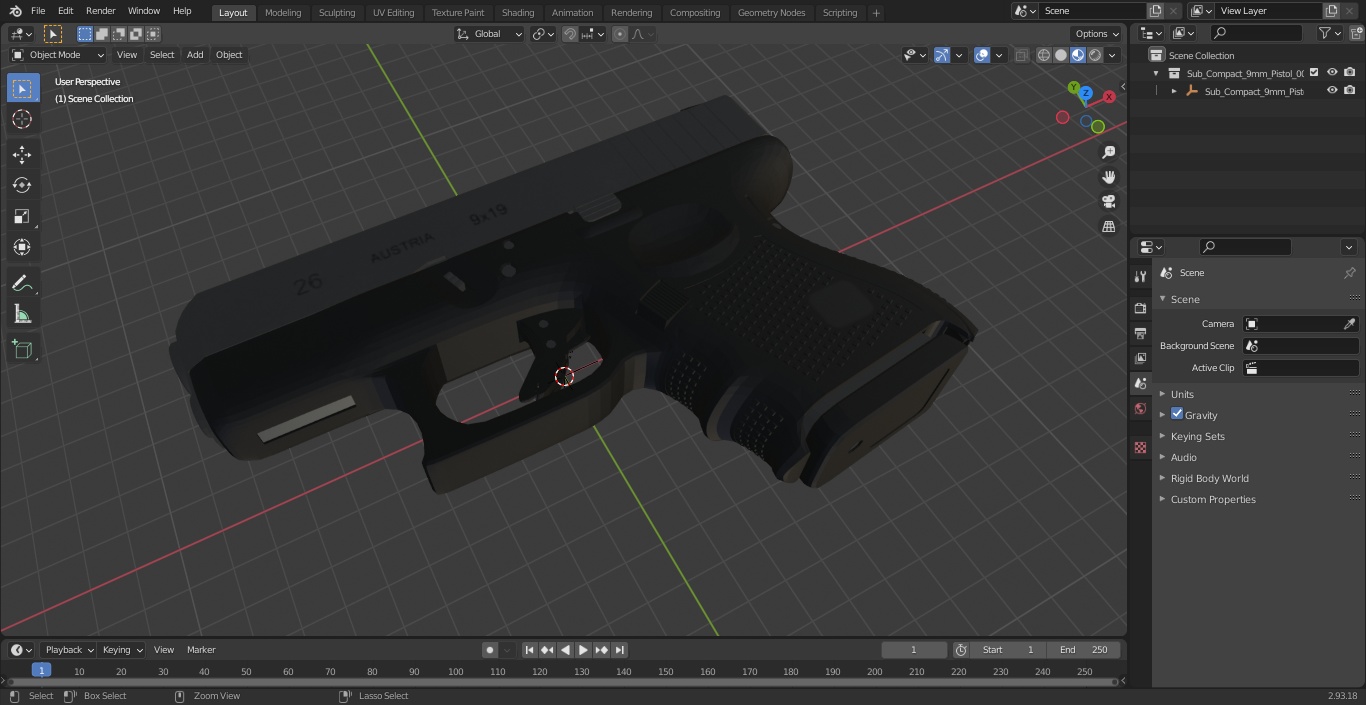Toggle snapping magnet in header
Screen dimensions: 1366x705
tap(570, 34)
